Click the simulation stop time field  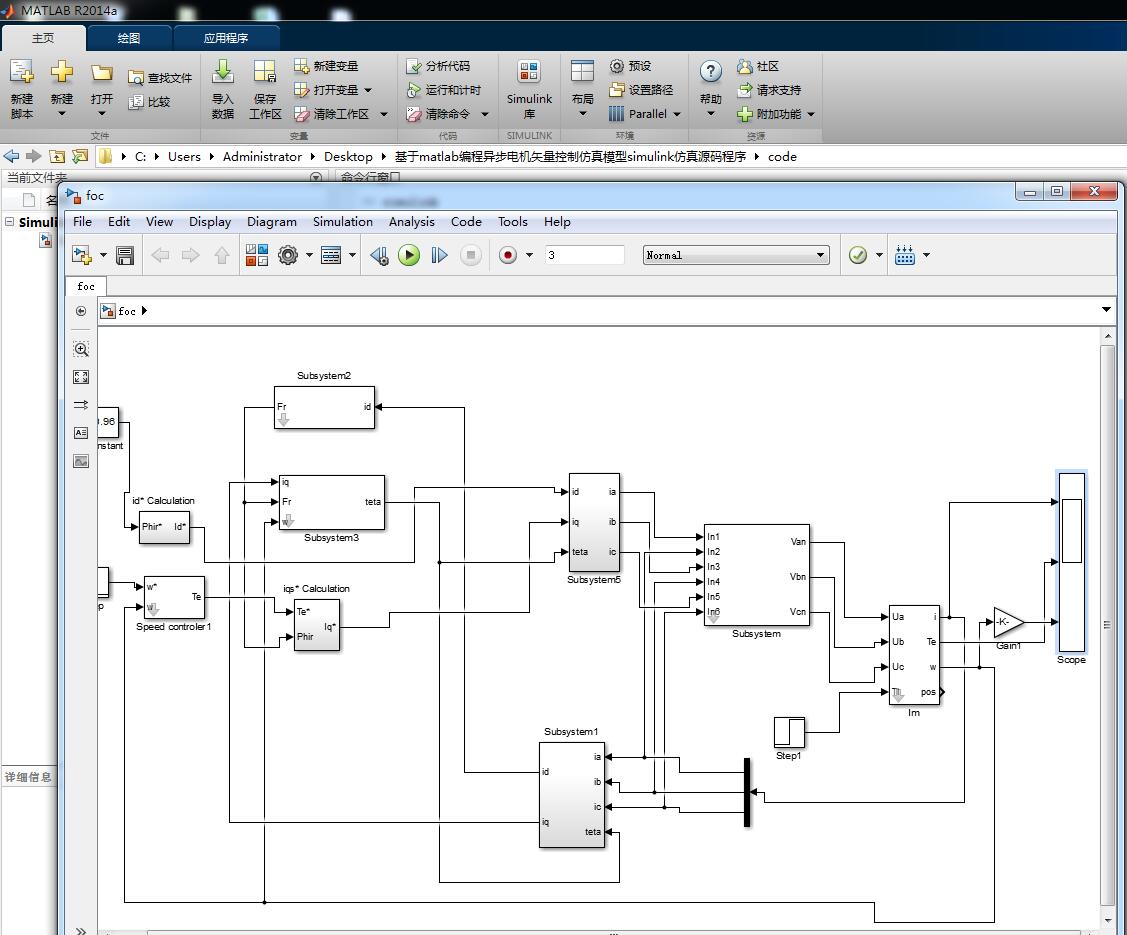click(x=584, y=255)
